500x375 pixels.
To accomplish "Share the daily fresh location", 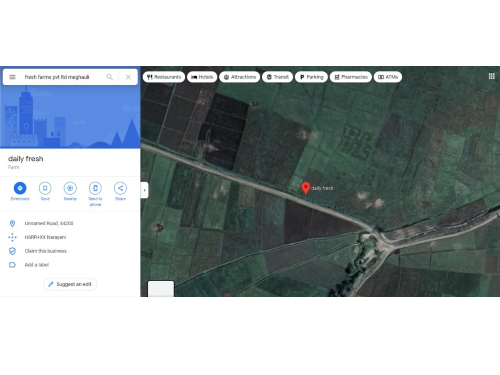I will point(120,188).
